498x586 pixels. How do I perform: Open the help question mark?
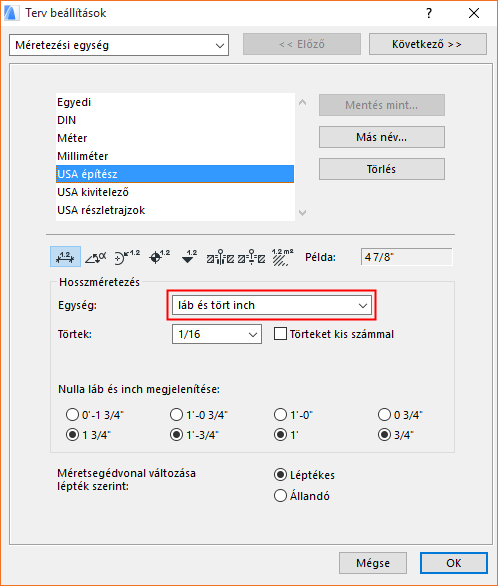[x=429, y=13]
